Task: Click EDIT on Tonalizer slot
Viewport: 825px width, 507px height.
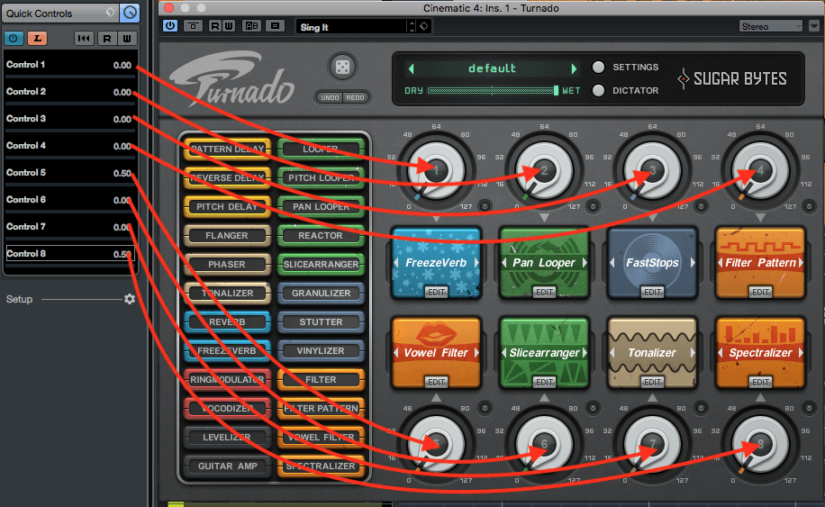Action: coord(652,382)
